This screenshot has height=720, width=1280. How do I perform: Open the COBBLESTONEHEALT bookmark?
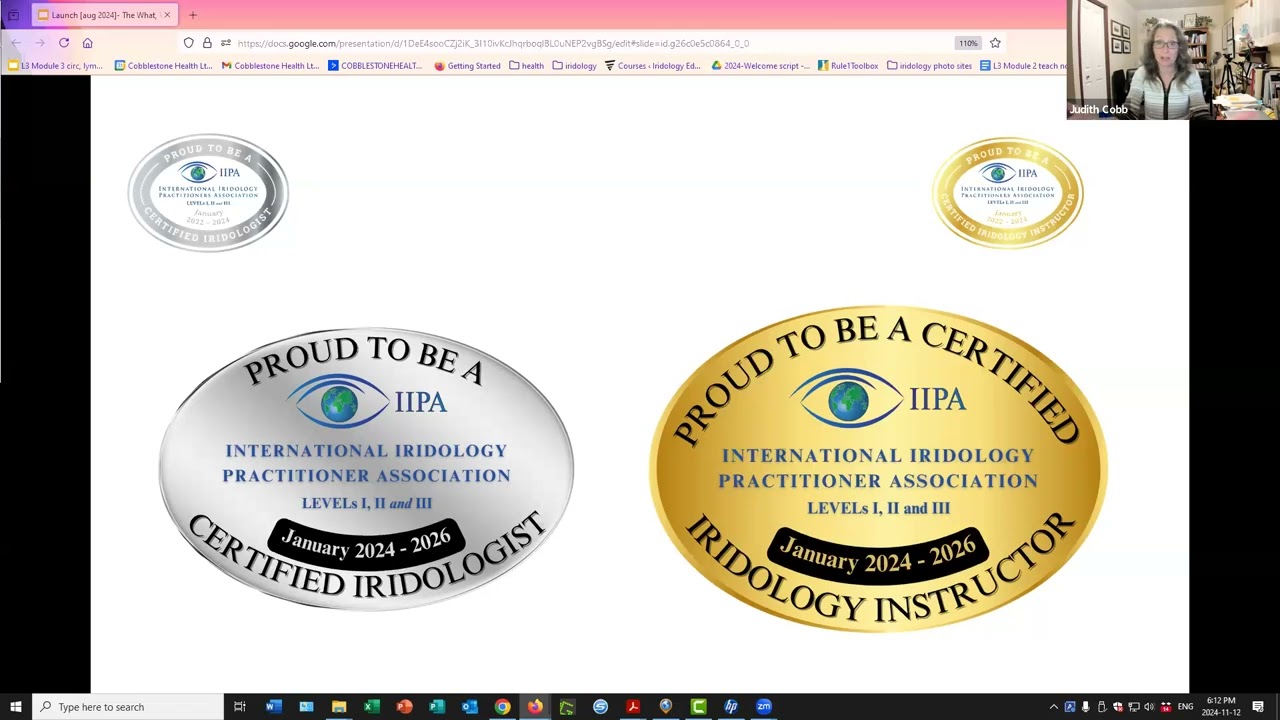375,66
